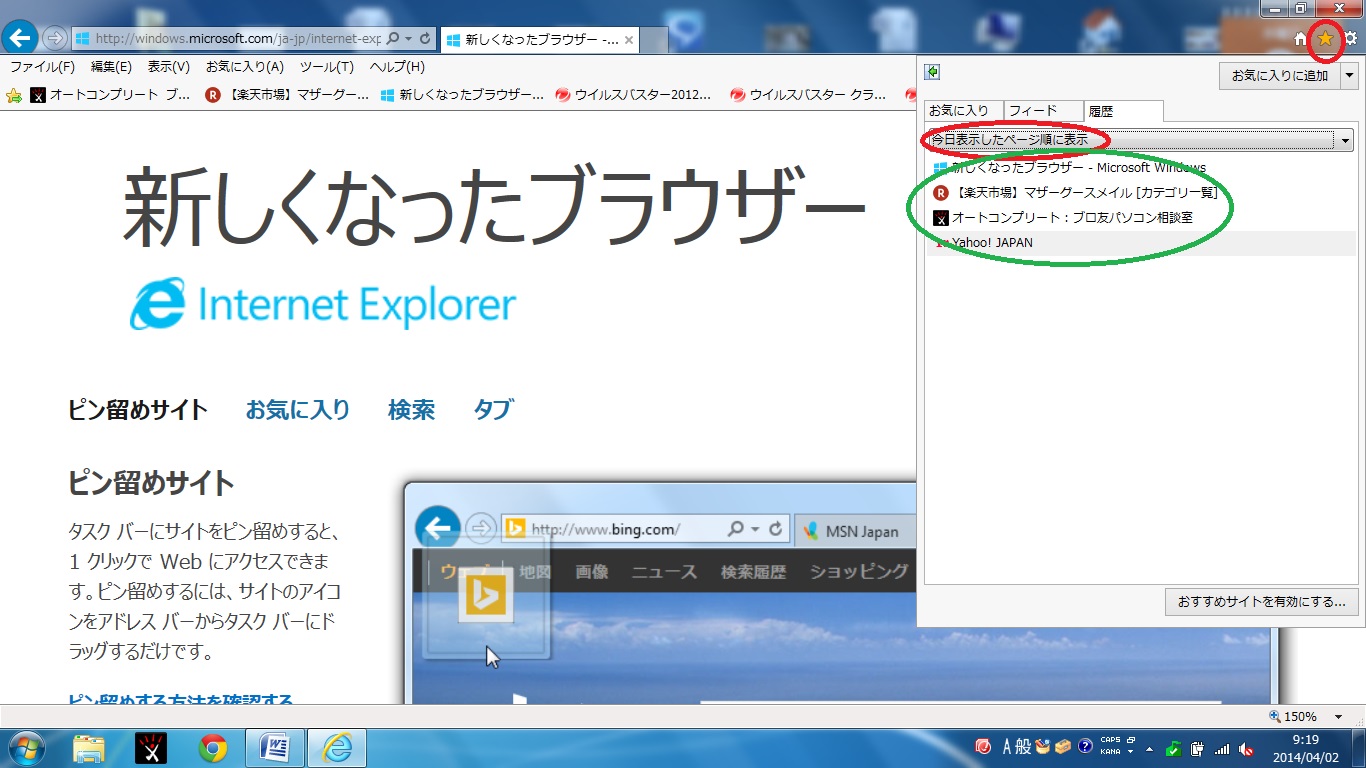Go to the タブ page section link
This screenshot has width=1366, height=768.
tap(493, 410)
